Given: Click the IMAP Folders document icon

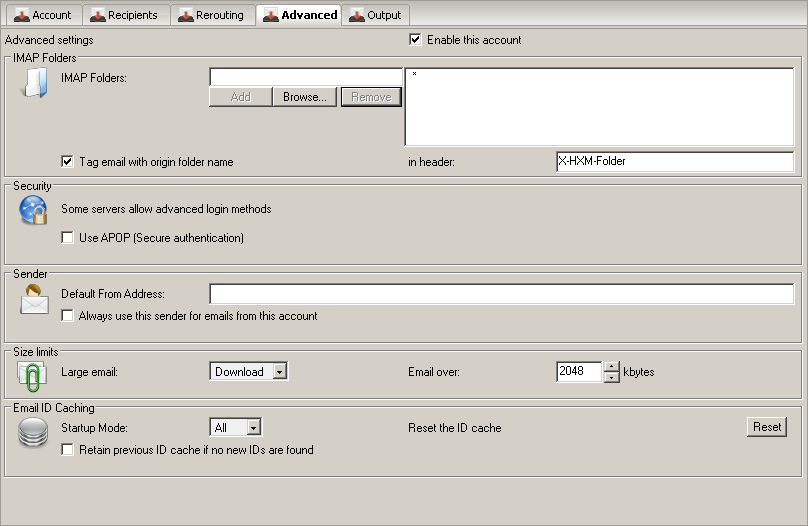Looking at the screenshot, I should click(34, 86).
